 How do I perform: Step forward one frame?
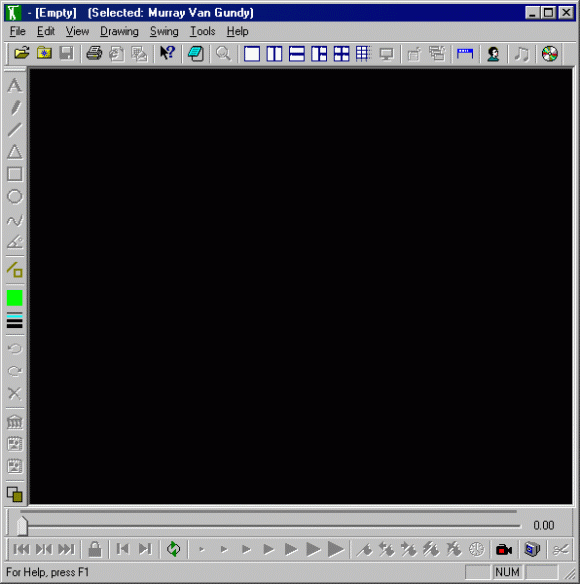(145, 549)
